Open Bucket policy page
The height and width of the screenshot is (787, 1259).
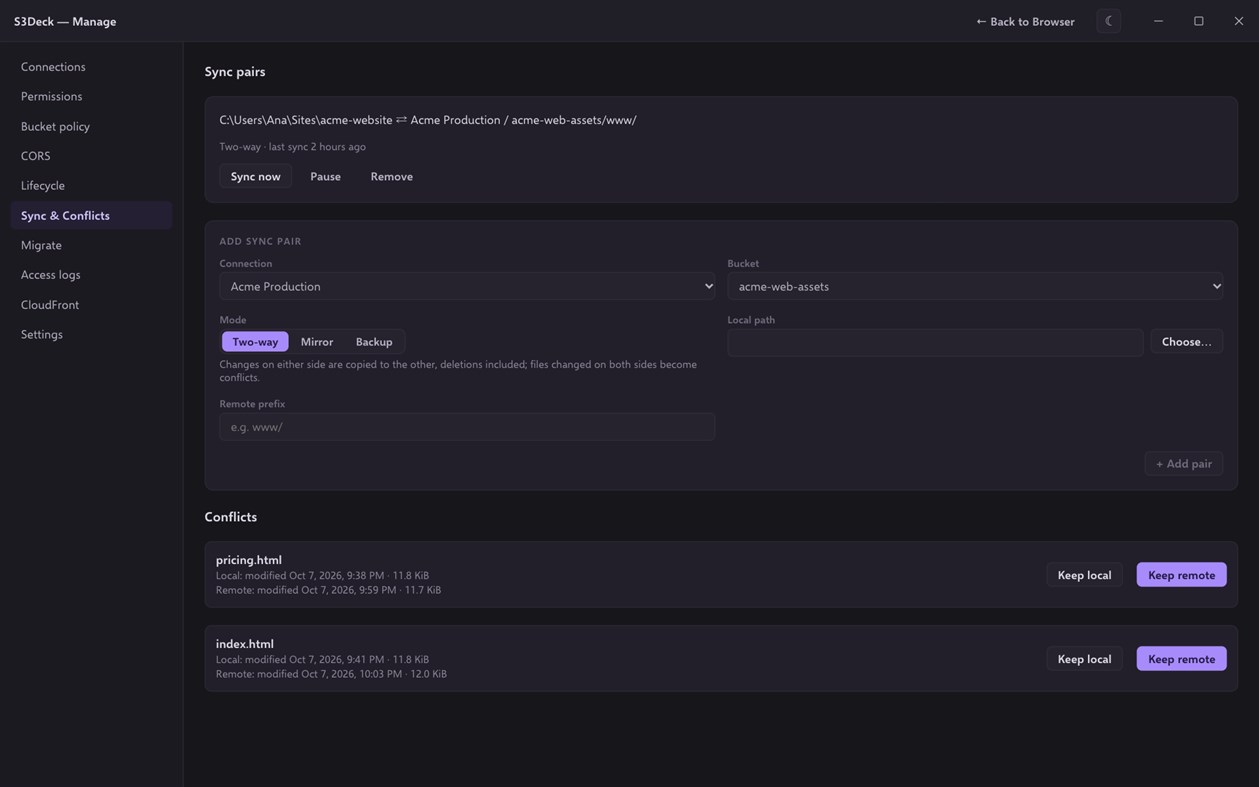91,126
